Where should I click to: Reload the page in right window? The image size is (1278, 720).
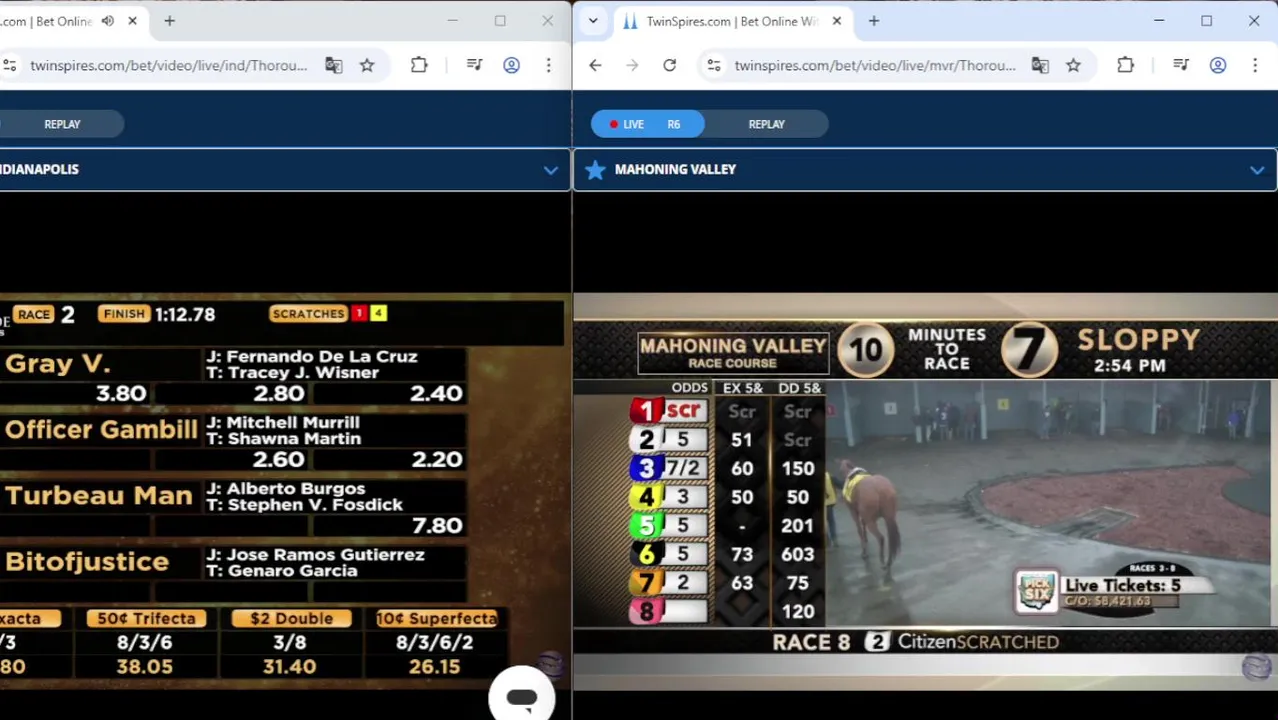tap(669, 65)
